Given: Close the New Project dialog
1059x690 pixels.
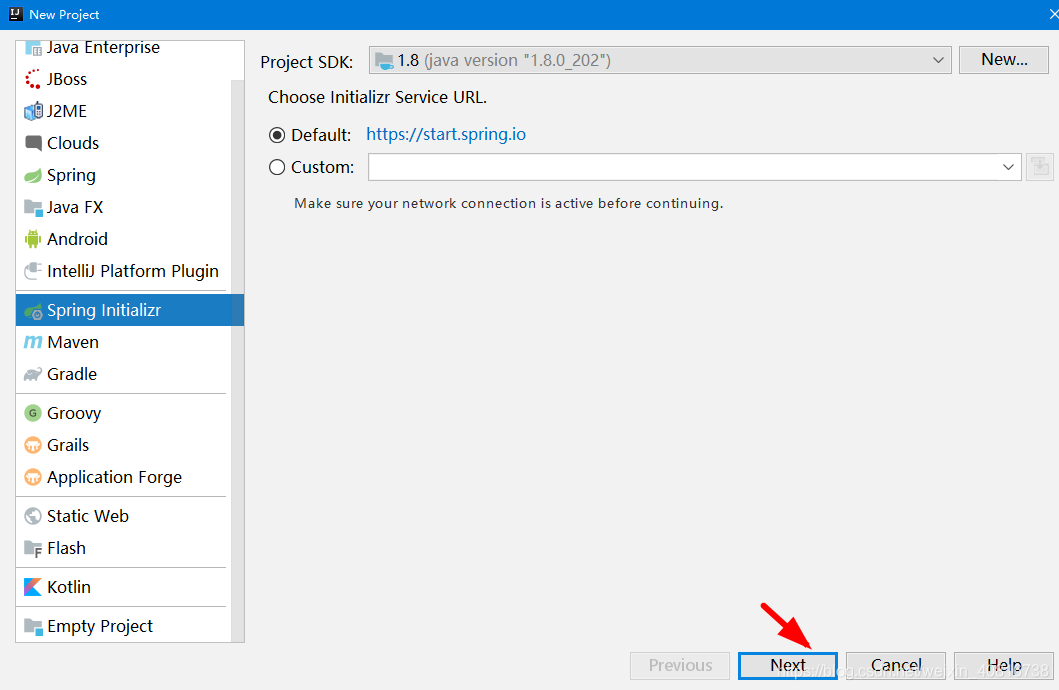Looking at the screenshot, I should coord(1052,14).
